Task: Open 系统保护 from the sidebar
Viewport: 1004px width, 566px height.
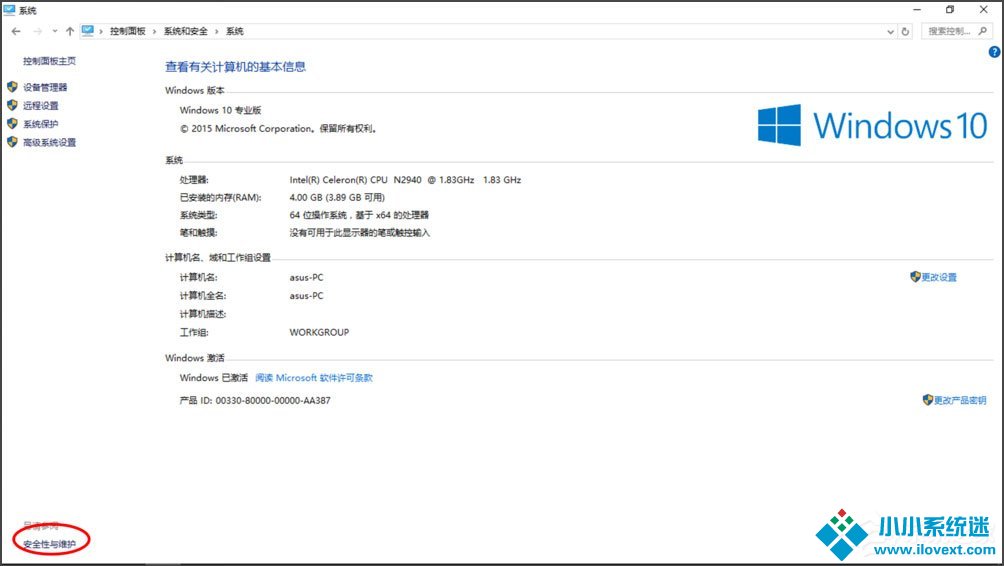Action: (40, 124)
